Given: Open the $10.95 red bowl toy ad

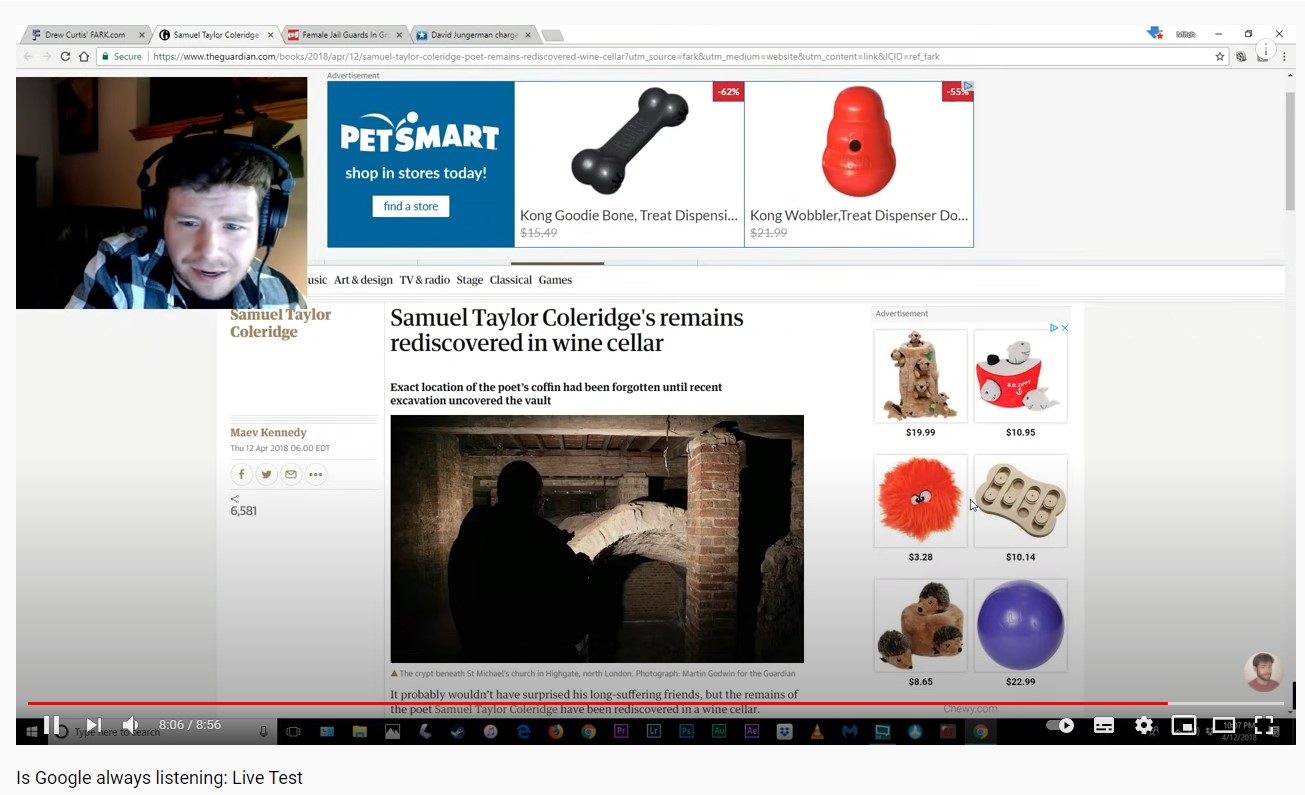Looking at the screenshot, I should point(1020,376).
